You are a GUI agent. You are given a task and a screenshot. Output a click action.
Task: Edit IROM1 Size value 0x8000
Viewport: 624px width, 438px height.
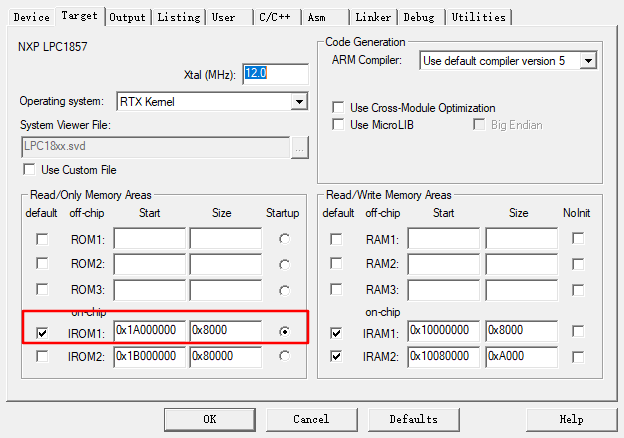(226, 331)
